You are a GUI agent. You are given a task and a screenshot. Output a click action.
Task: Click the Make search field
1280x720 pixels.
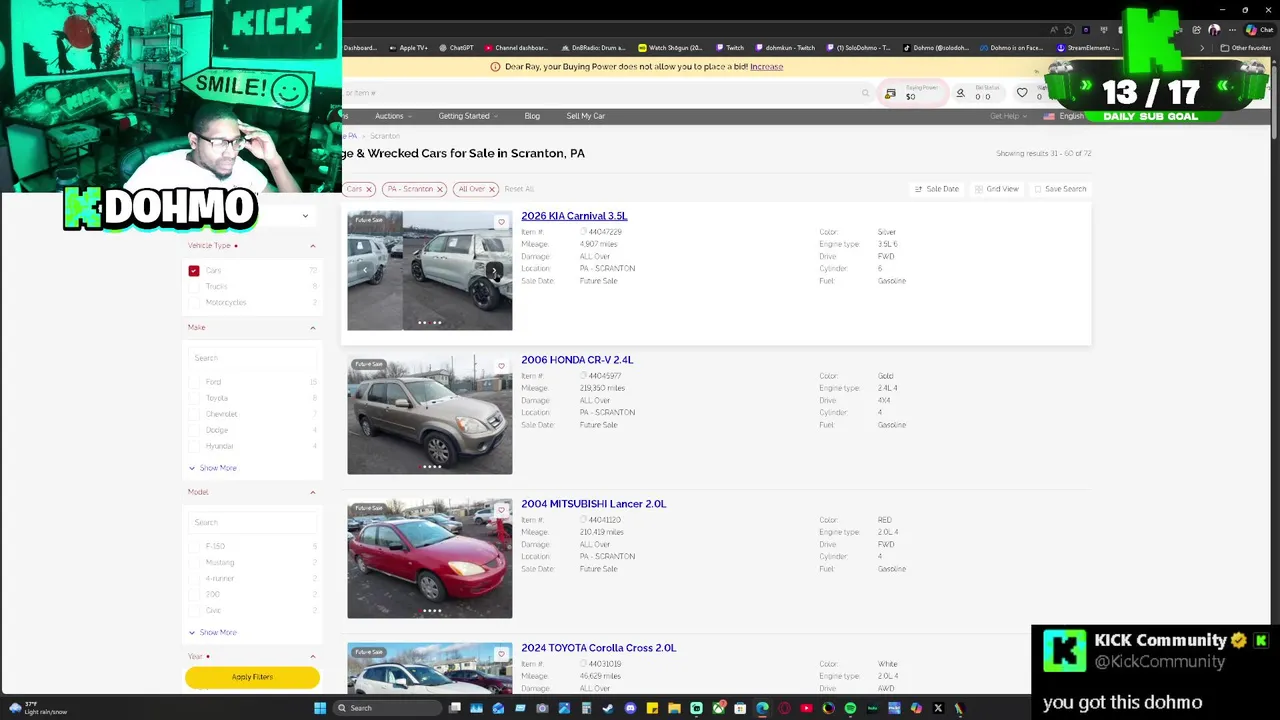coord(252,358)
